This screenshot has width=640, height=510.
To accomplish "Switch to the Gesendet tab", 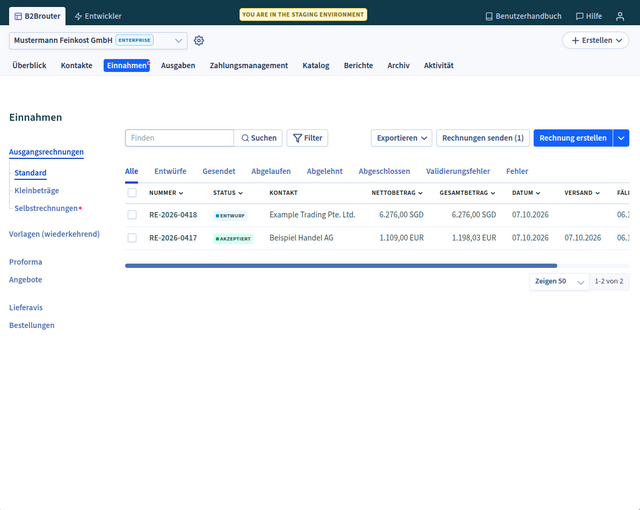I will click(219, 171).
